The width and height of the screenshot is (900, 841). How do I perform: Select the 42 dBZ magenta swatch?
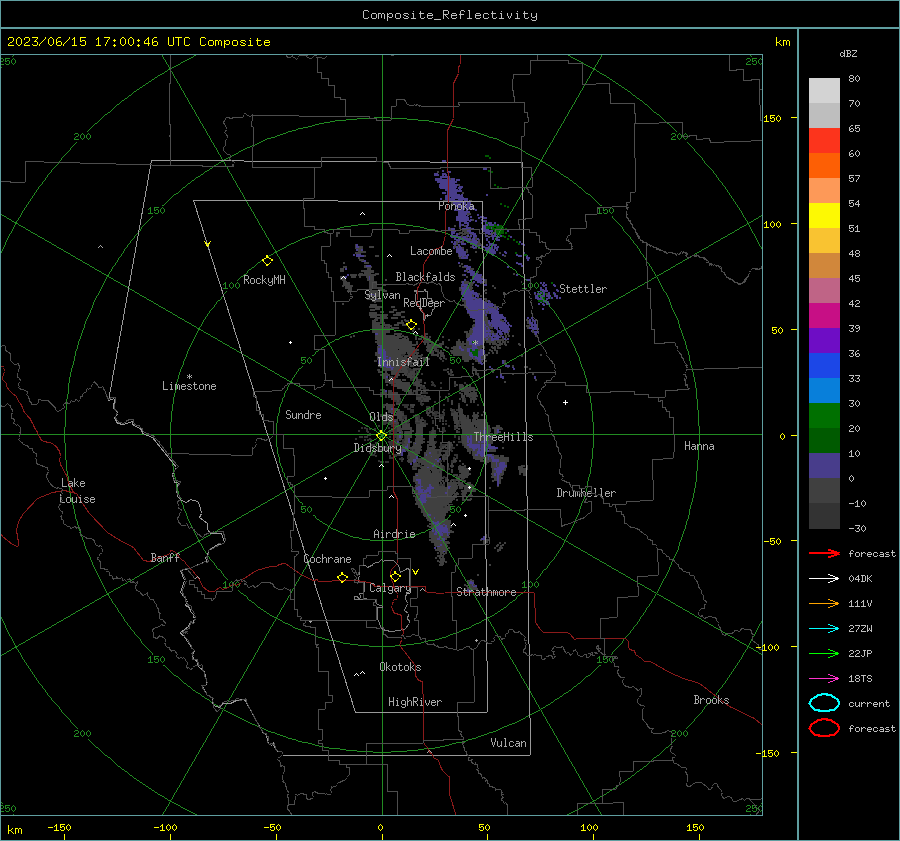[x=824, y=315]
